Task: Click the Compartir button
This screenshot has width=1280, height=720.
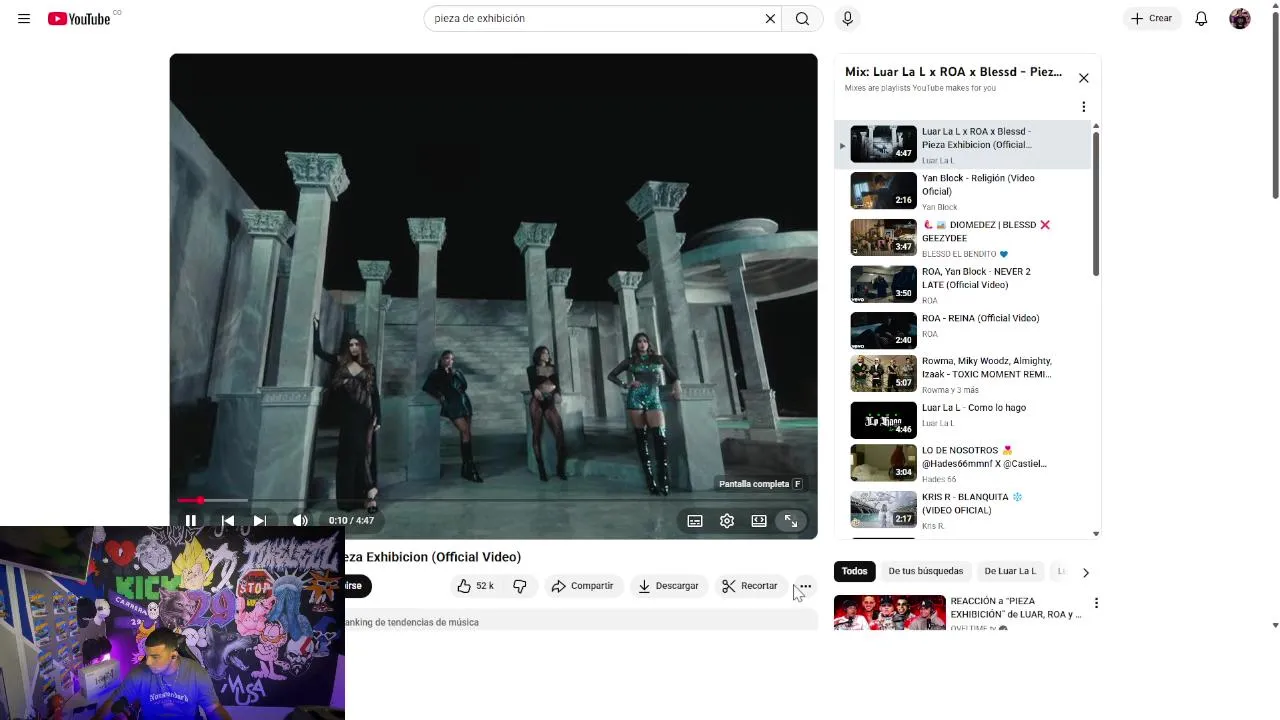Action: (x=583, y=586)
